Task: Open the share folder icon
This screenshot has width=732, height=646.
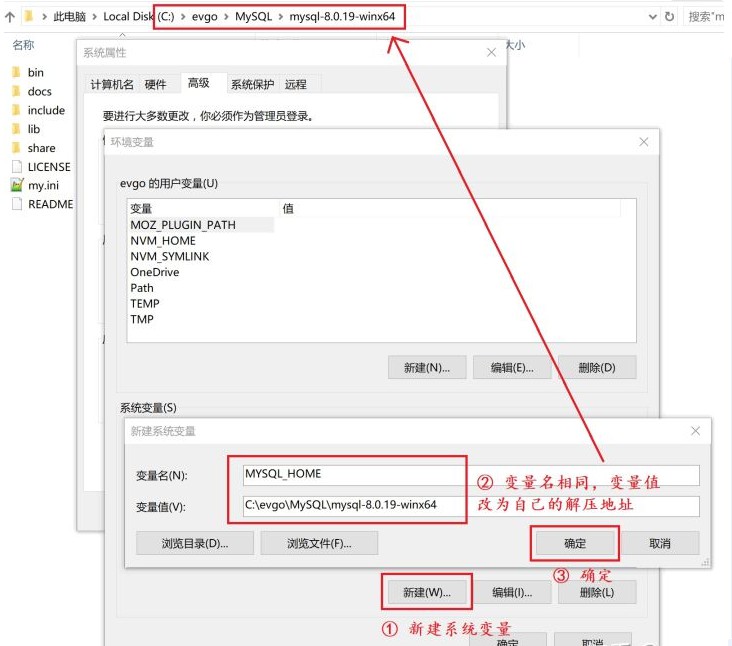Action: [16, 148]
